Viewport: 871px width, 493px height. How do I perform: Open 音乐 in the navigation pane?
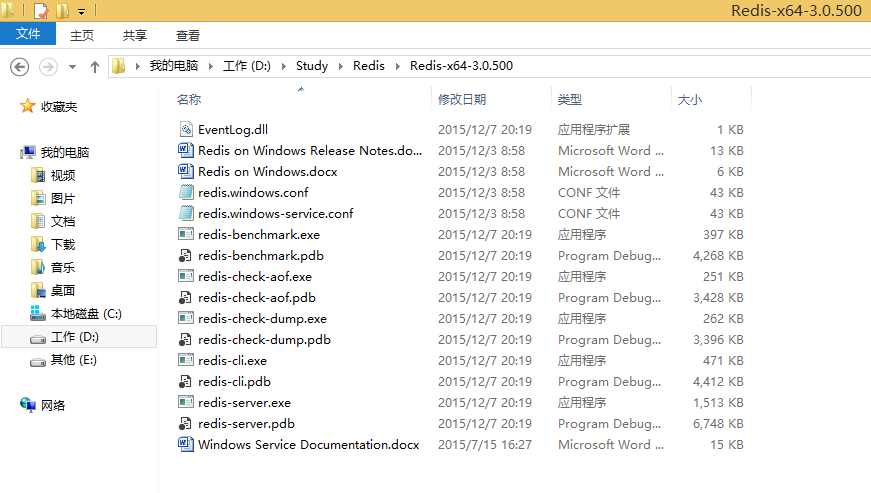tap(63, 268)
